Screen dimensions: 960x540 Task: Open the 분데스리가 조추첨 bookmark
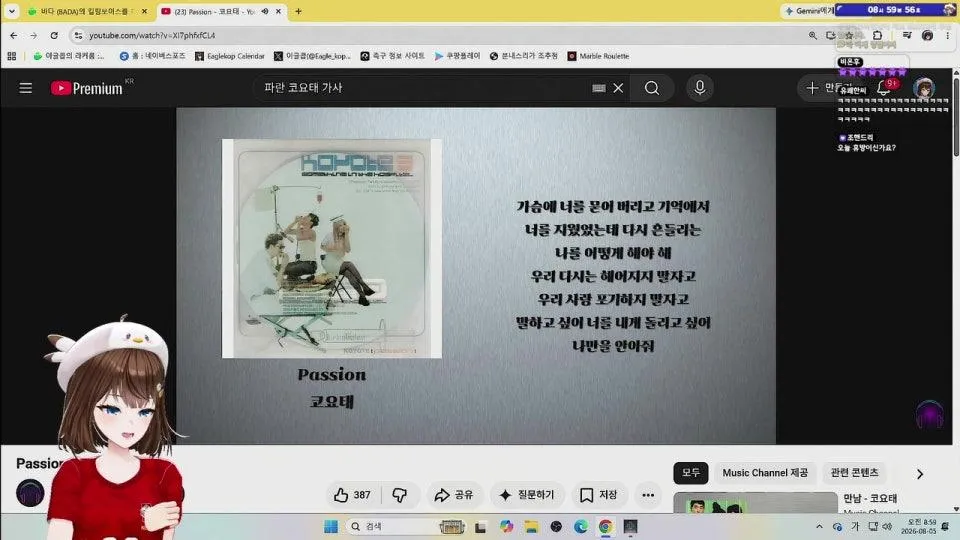pos(523,56)
